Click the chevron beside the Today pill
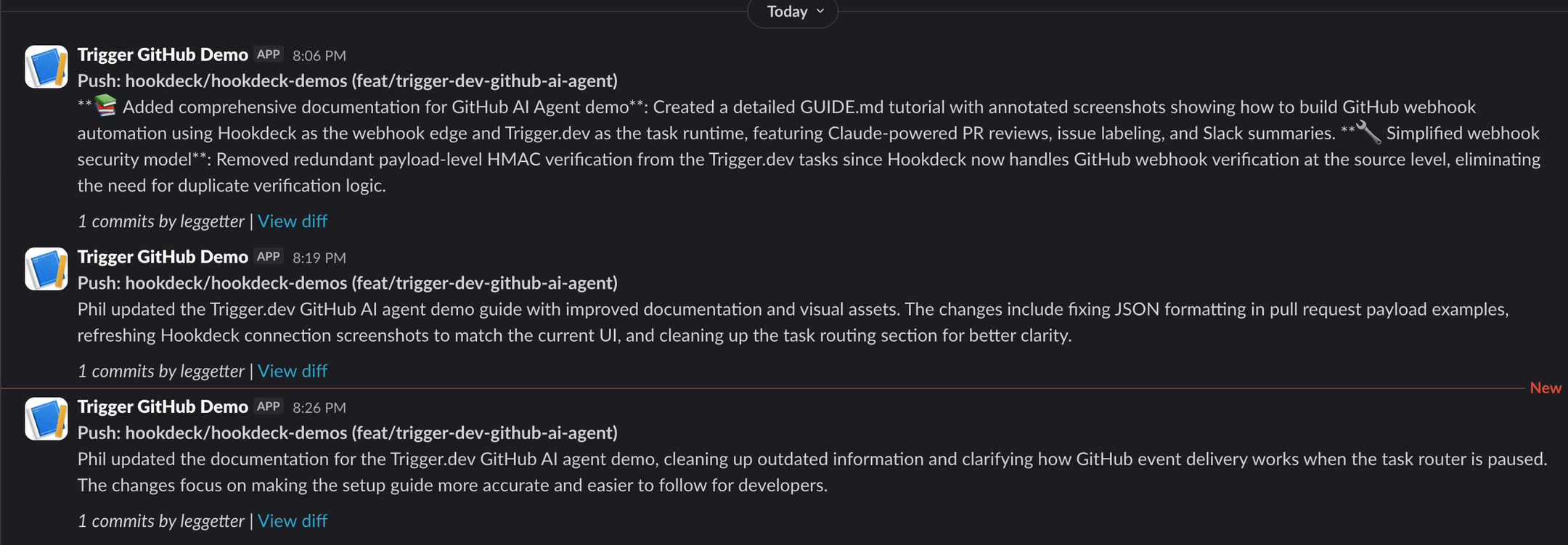1568x545 pixels. (x=820, y=12)
